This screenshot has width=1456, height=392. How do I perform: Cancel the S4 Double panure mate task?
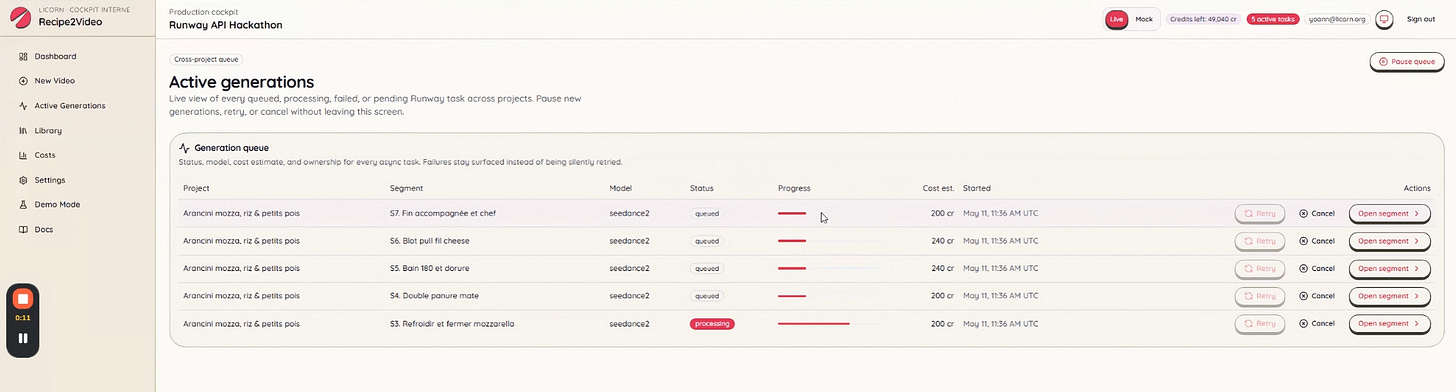(x=1317, y=296)
